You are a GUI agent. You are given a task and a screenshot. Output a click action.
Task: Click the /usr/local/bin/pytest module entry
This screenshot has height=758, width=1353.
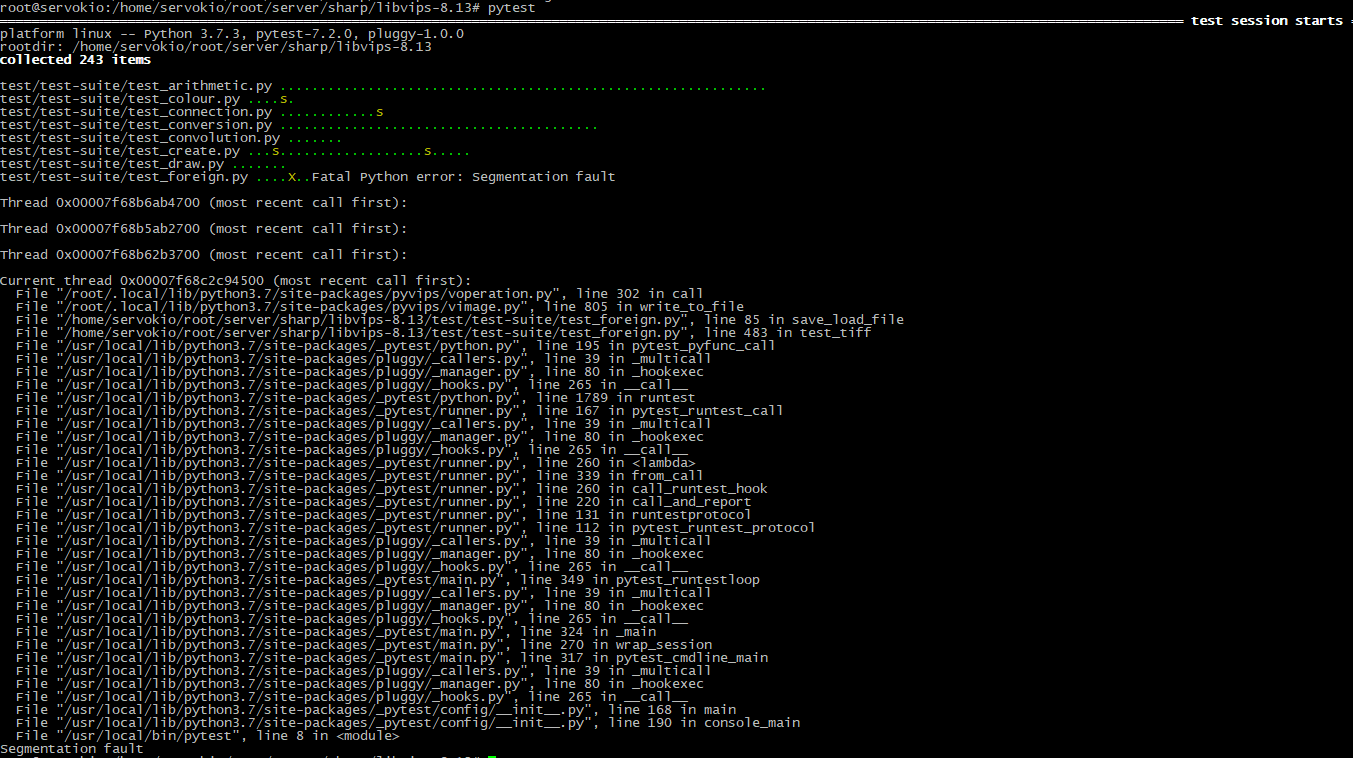(200, 735)
